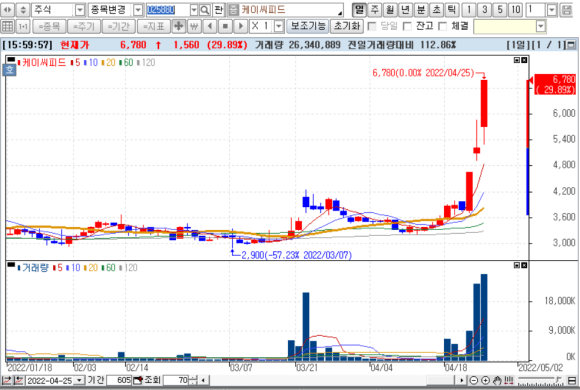Click the 조회 count stepper arrows
Screen dimensions: 580x390
(x=193, y=380)
